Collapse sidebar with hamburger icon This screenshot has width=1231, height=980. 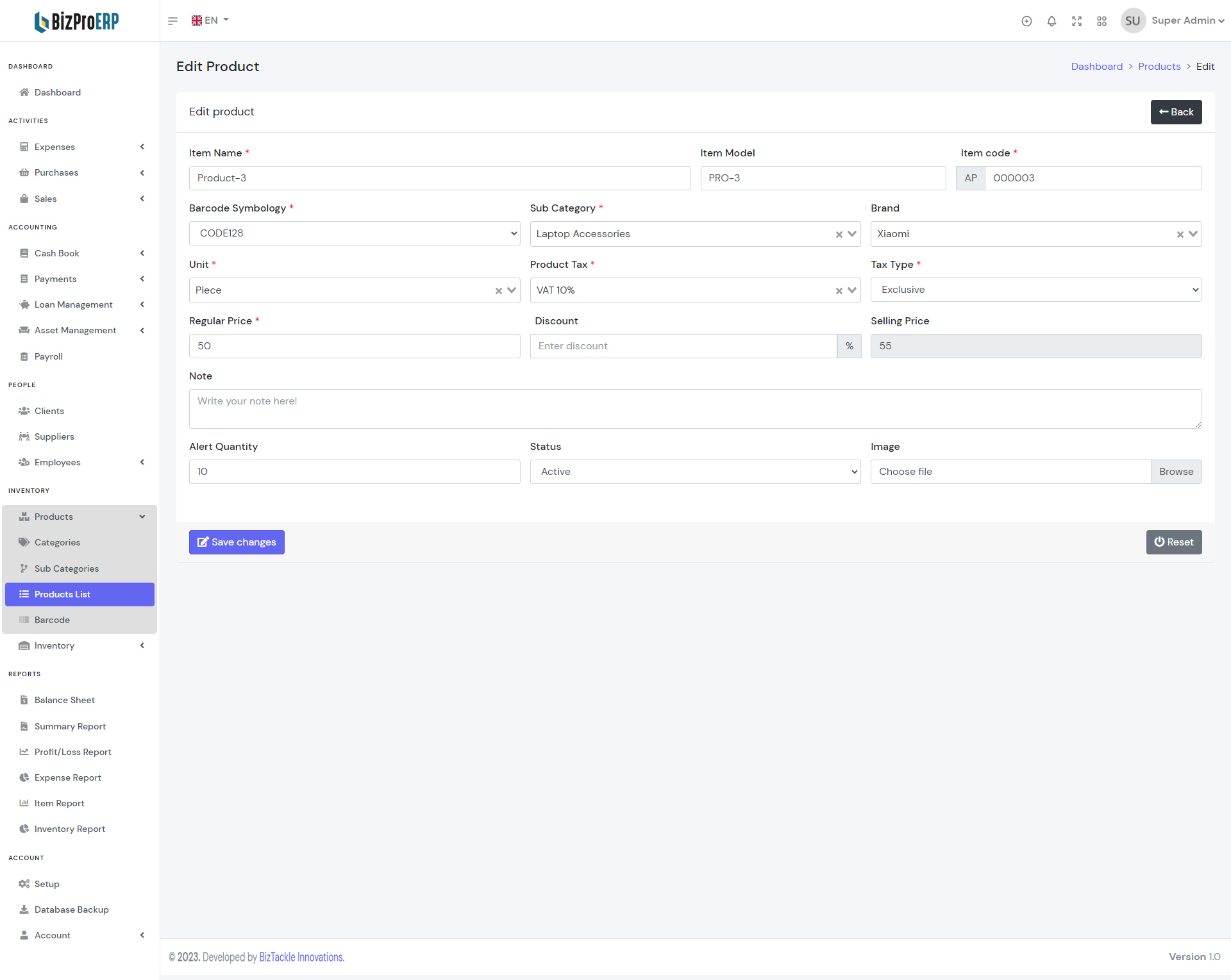click(x=172, y=21)
